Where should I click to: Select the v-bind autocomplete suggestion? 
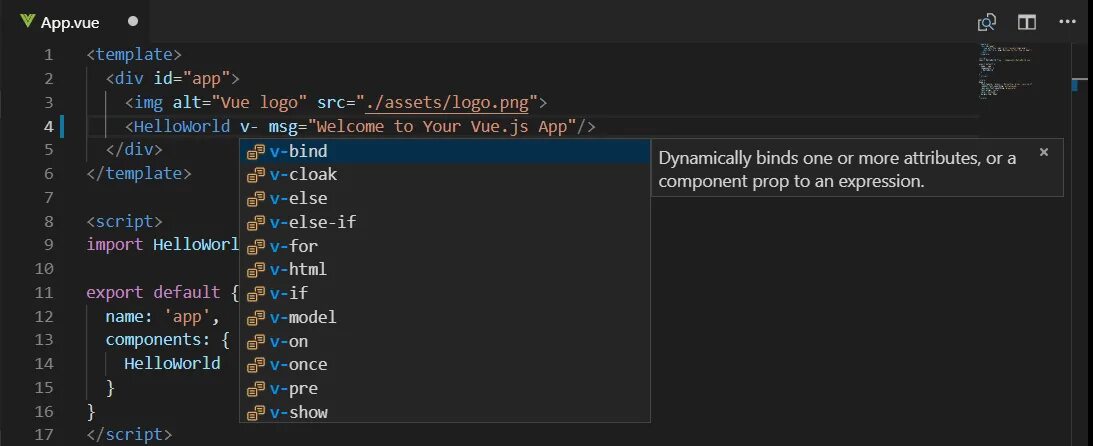click(299, 151)
